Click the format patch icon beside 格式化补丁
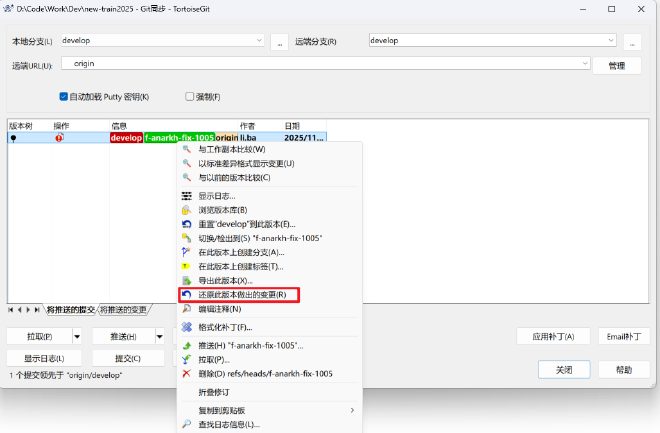This screenshot has width=660, height=433. (x=186, y=327)
